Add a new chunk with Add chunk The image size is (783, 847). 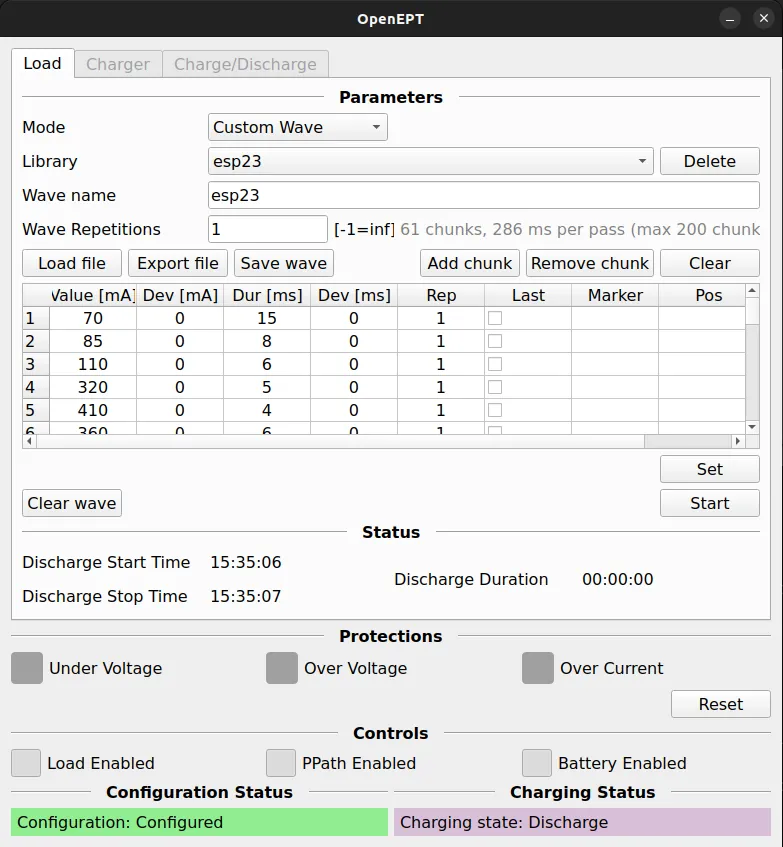470,263
